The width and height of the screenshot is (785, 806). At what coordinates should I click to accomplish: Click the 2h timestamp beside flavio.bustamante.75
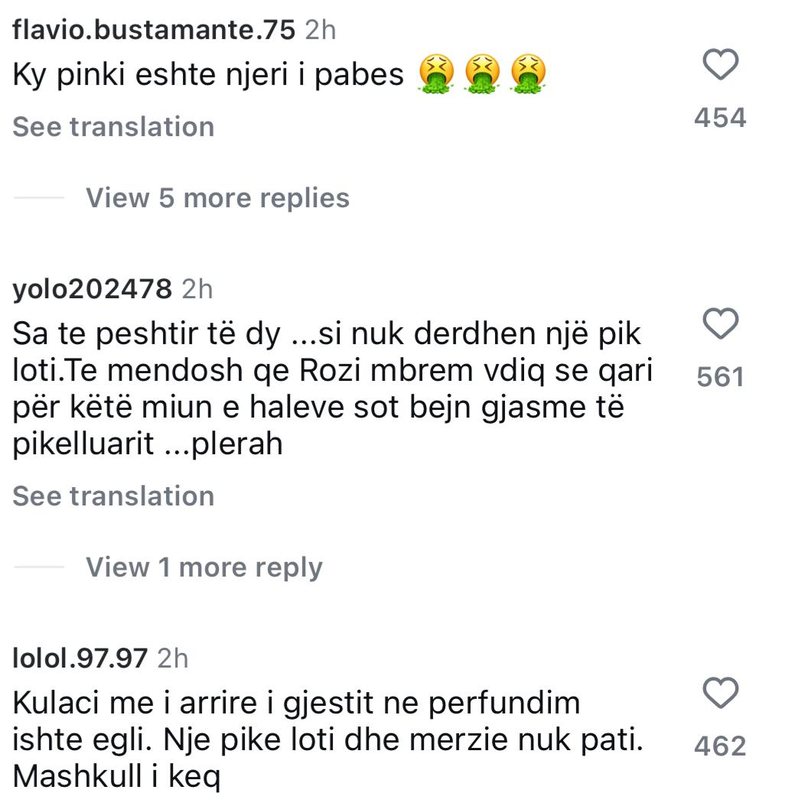click(x=320, y=30)
